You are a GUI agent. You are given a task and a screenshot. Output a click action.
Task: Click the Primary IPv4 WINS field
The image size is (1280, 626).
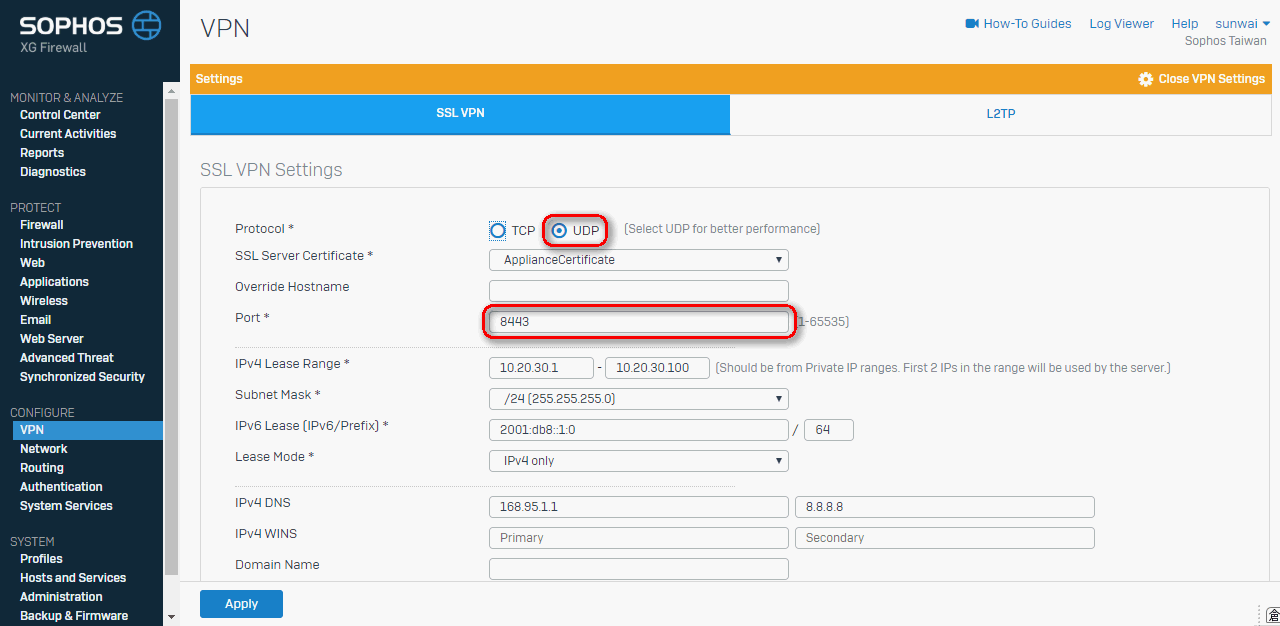point(639,538)
